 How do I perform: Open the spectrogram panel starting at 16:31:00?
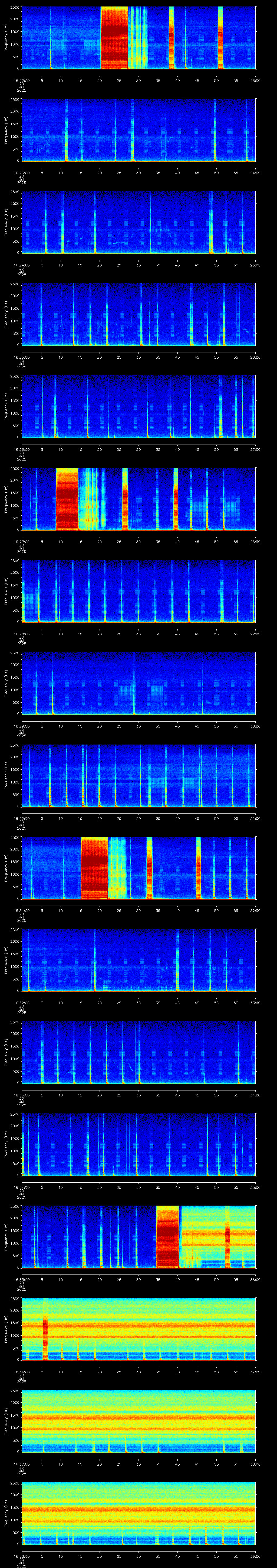(x=138, y=868)
